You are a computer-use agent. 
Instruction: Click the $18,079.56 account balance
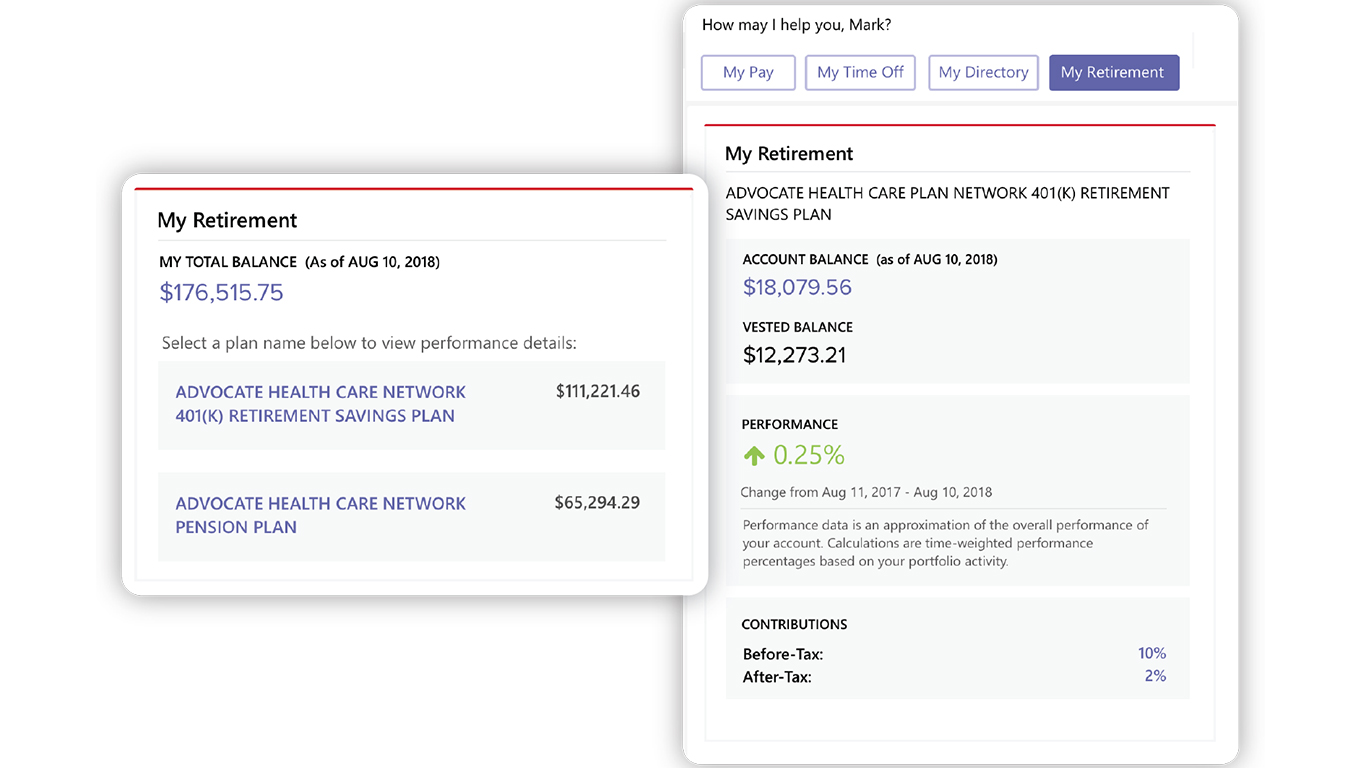(x=797, y=288)
